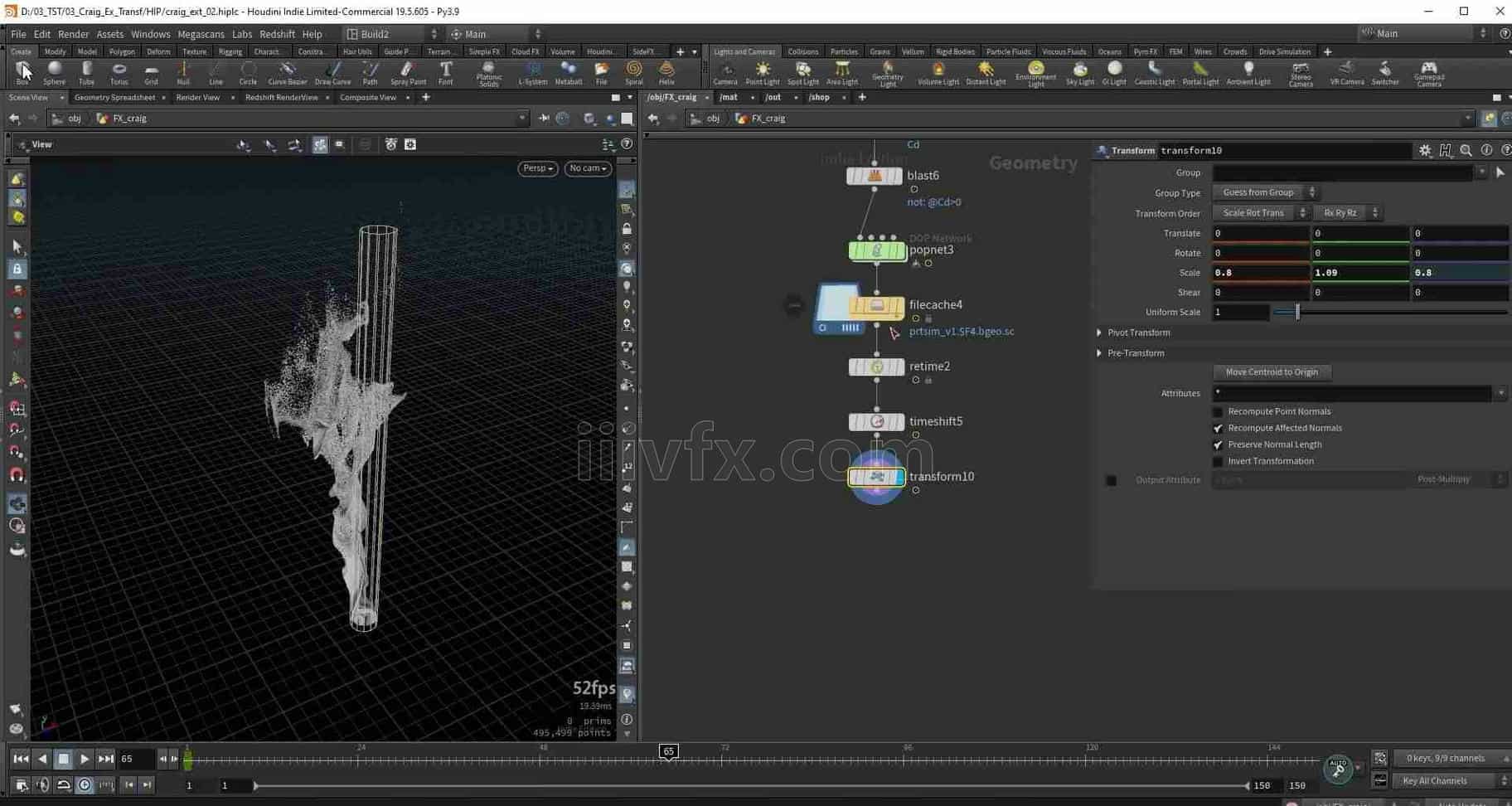The width and height of the screenshot is (1512, 806).
Task: Switch to the Redshift RenderView tab
Action: tap(281, 98)
